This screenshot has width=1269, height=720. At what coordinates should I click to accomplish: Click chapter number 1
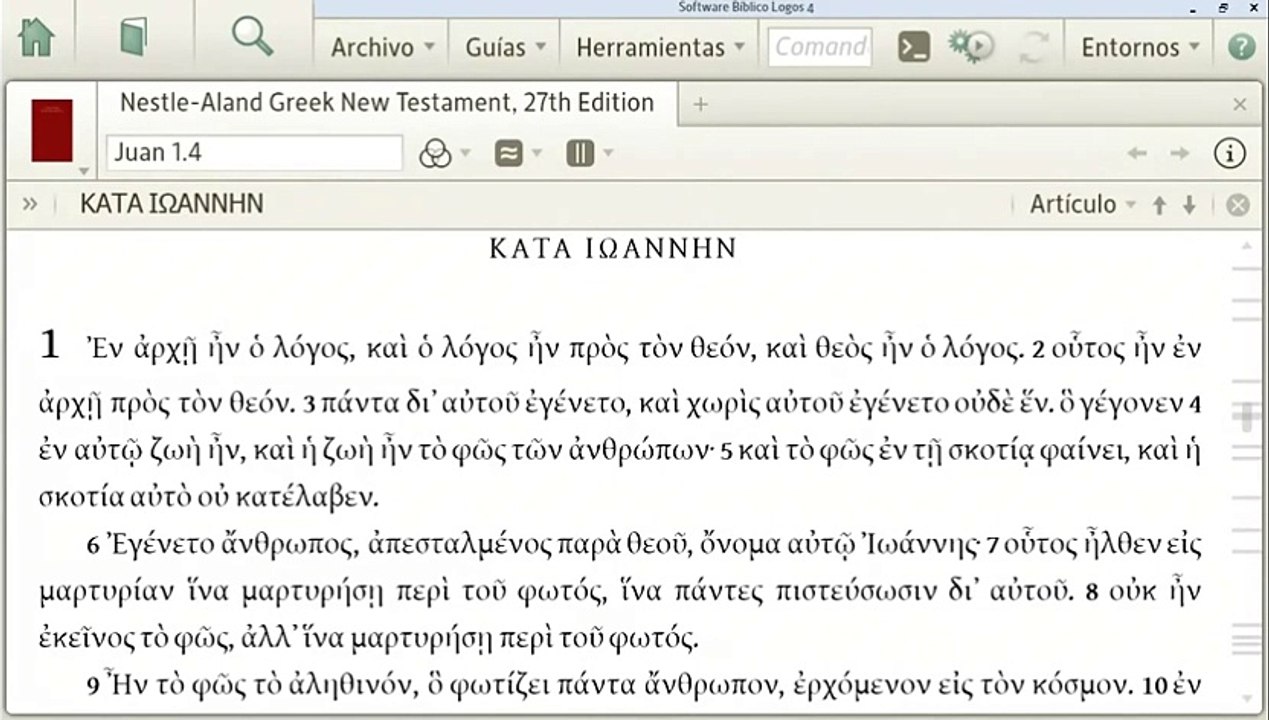tap(51, 346)
